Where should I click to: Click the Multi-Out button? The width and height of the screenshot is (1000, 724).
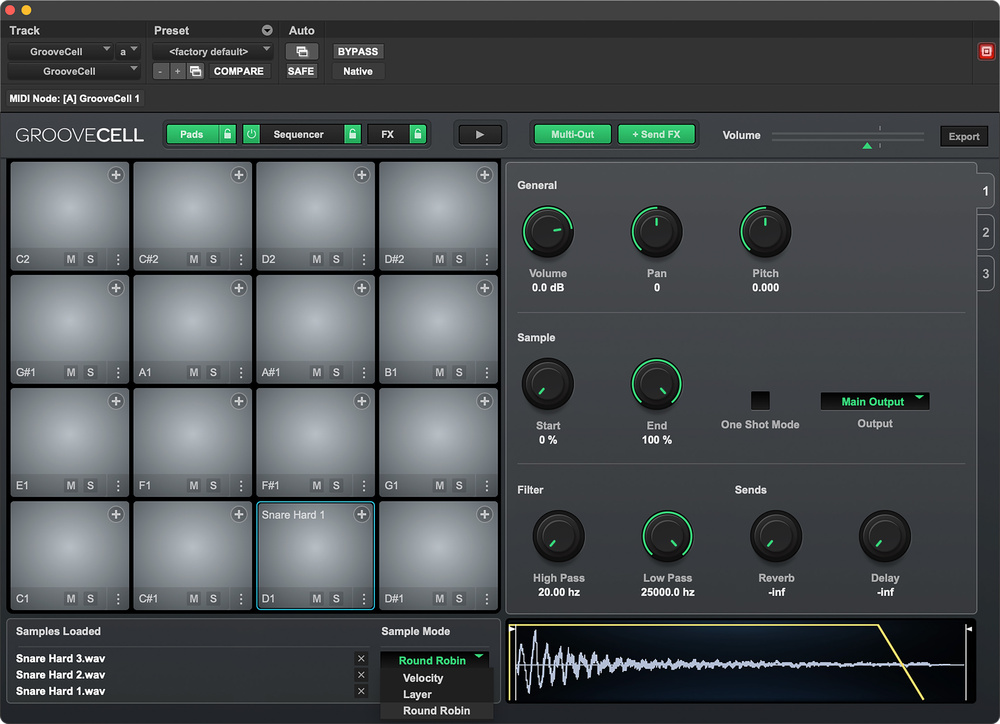tap(572, 134)
